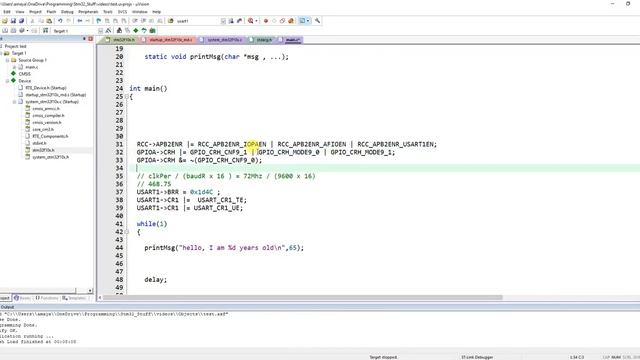Collapse the Source Group 1 node
Image resolution: width=640 pixels, height=360 pixels.
click(x=7, y=60)
